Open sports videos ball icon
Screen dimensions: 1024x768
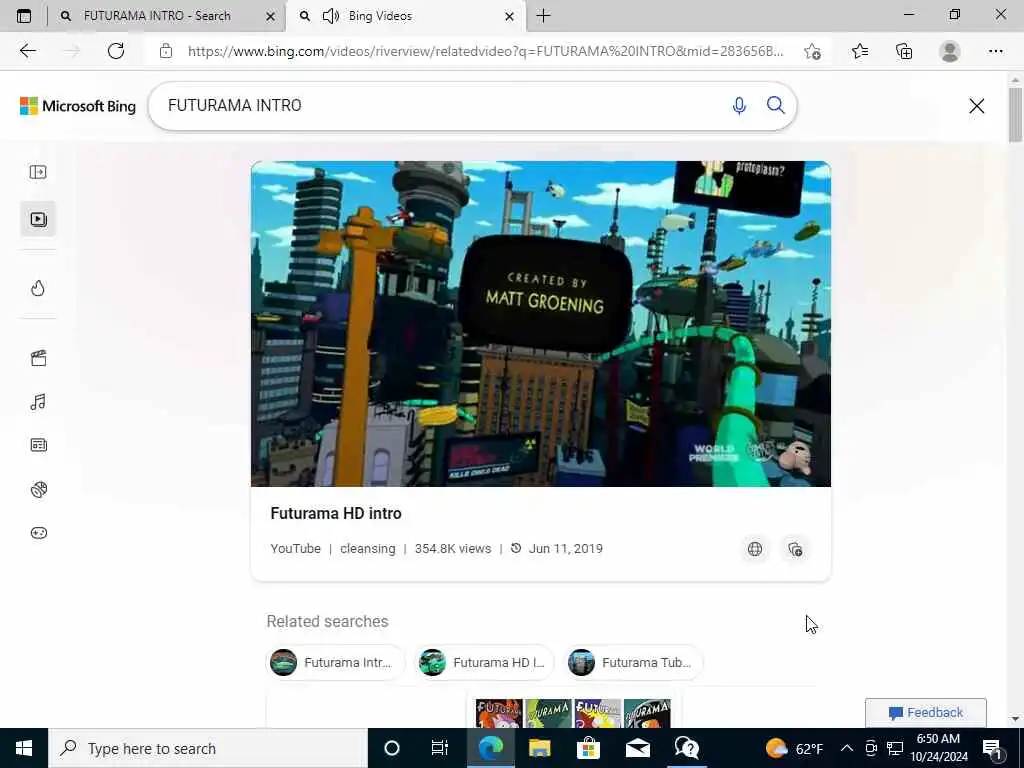point(38,489)
